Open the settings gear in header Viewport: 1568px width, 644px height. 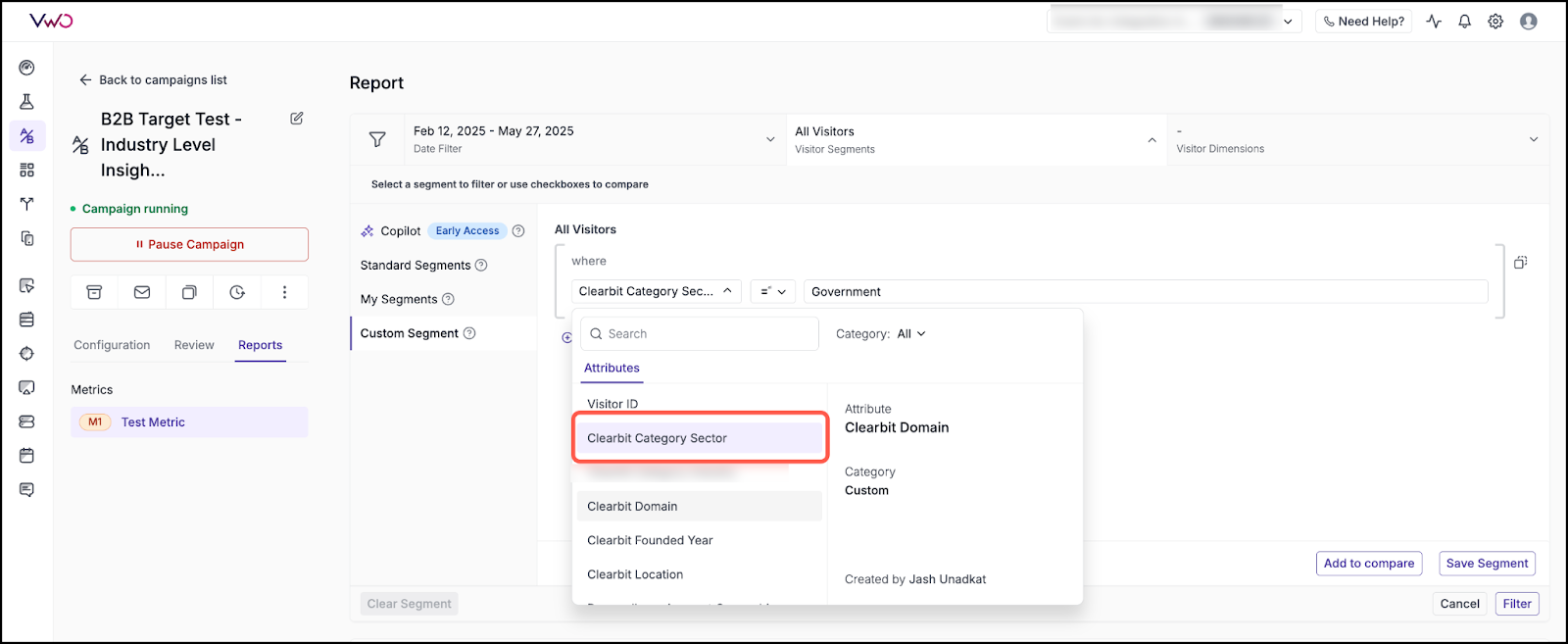click(1495, 22)
